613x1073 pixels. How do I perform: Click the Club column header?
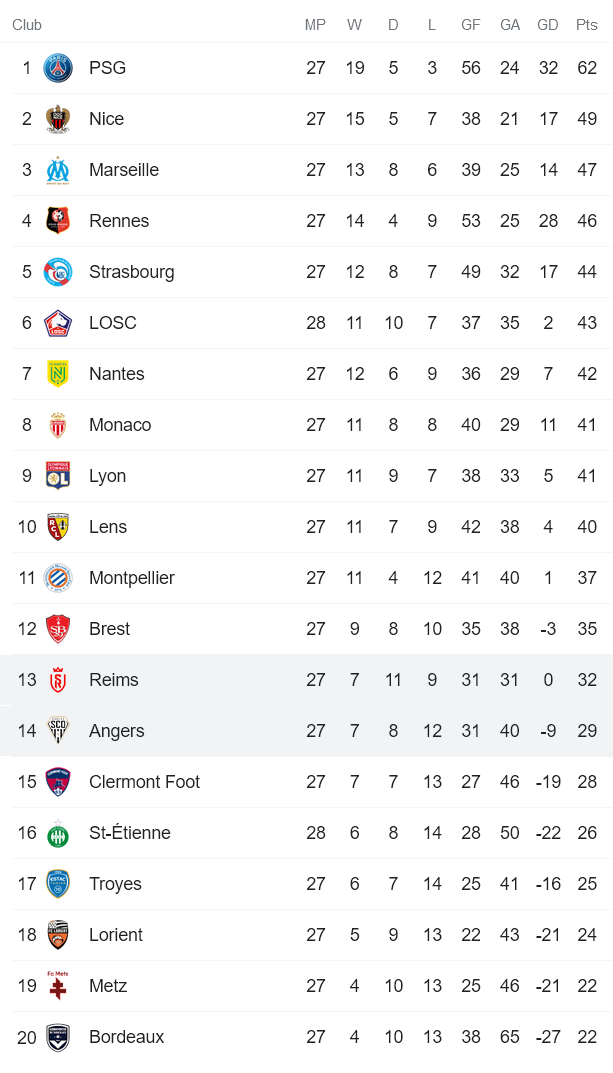coord(27,25)
